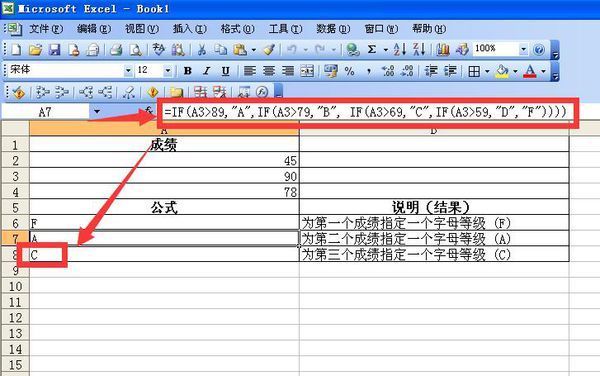This screenshot has width=600, height=376.
Task: Copy selection using the Copy icon
Action: click(x=220, y=50)
